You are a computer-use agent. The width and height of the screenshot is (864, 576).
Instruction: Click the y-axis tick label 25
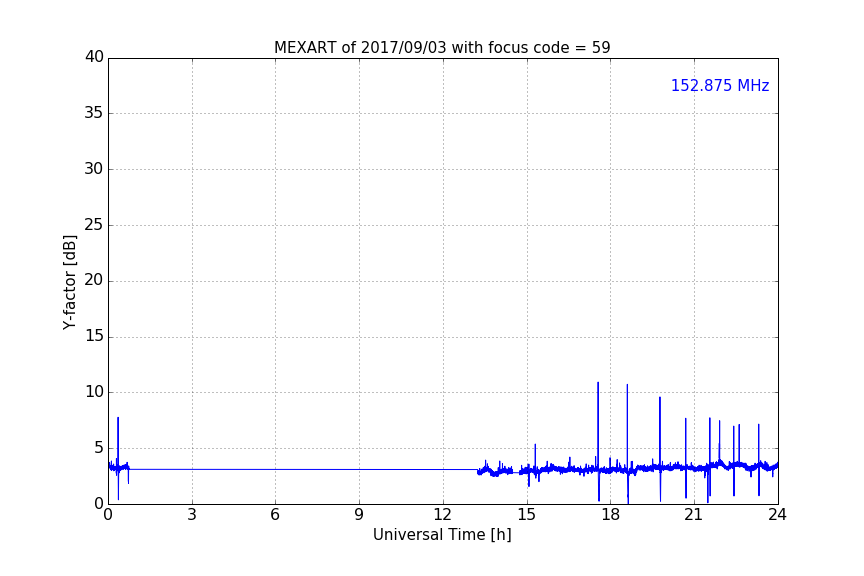click(94, 225)
